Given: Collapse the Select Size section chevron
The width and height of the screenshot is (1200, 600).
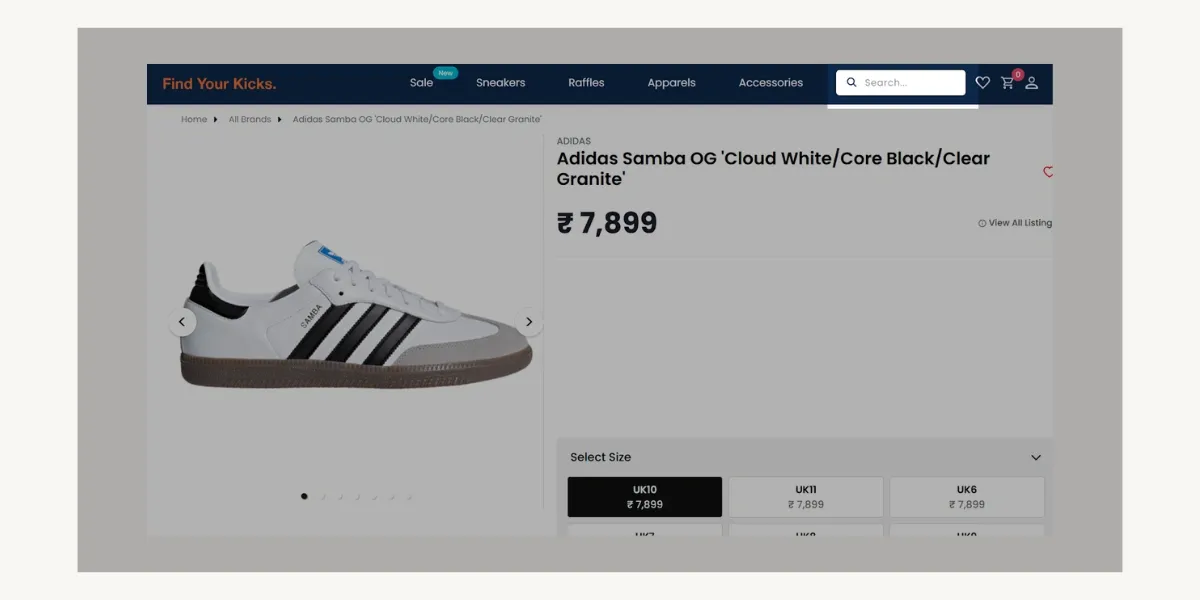Looking at the screenshot, I should [1037, 457].
